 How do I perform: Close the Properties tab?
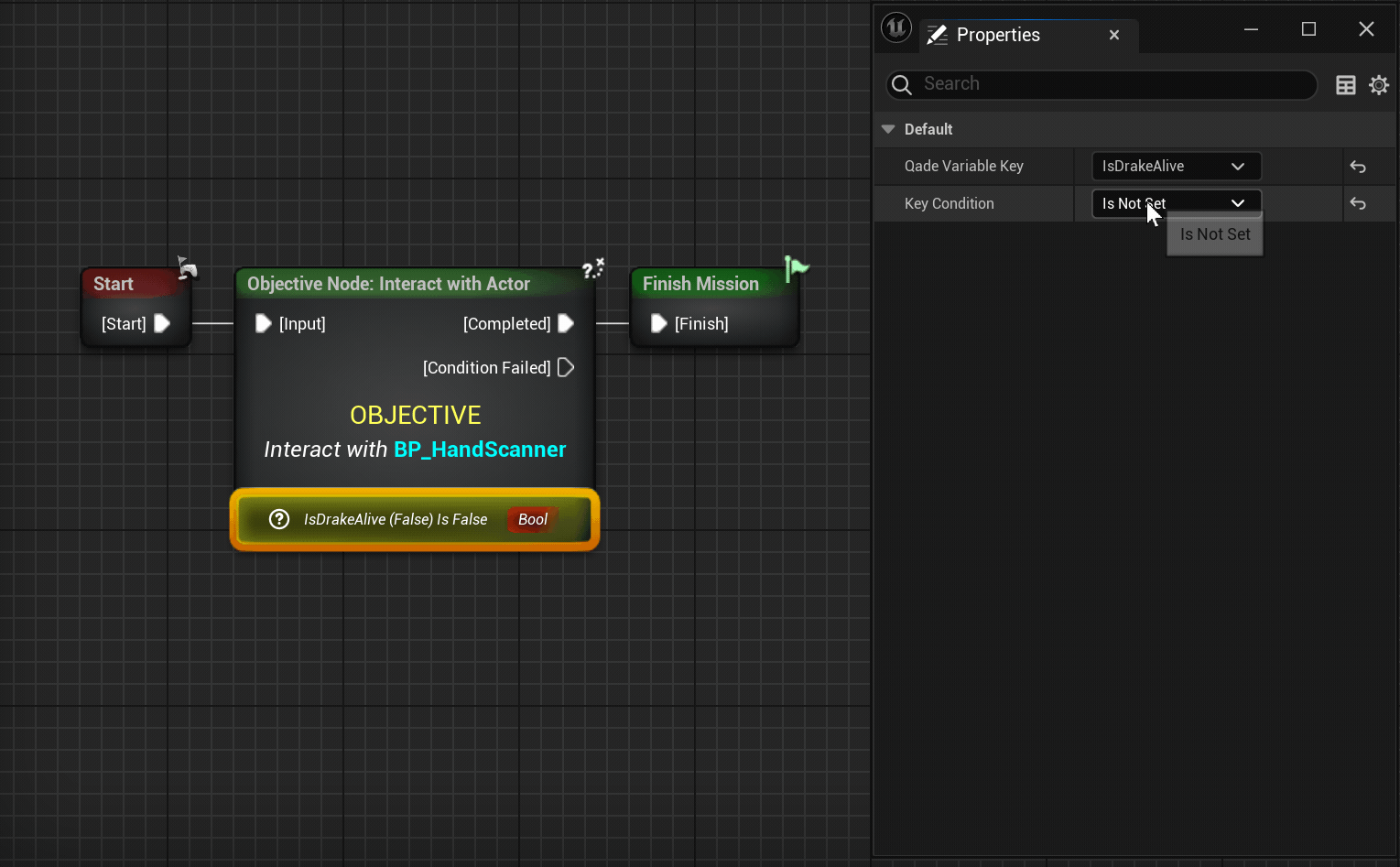tap(1114, 35)
